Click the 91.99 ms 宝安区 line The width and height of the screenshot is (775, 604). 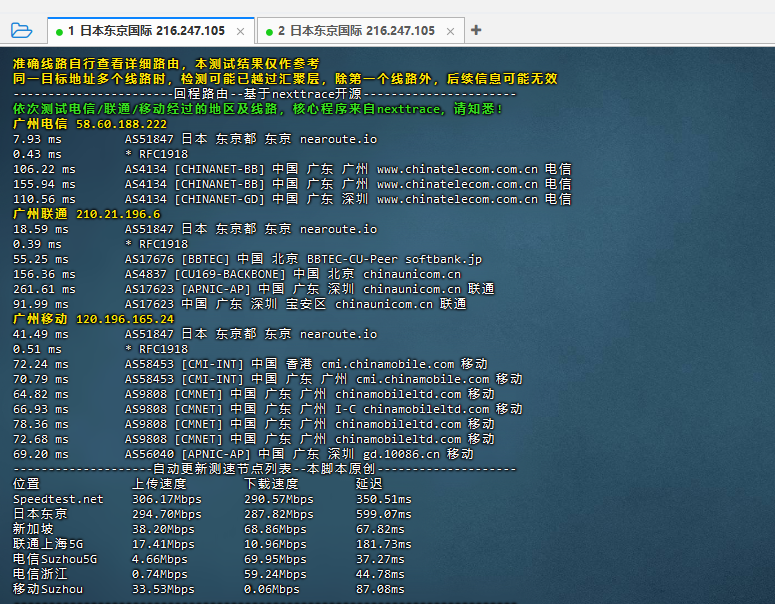pos(239,304)
